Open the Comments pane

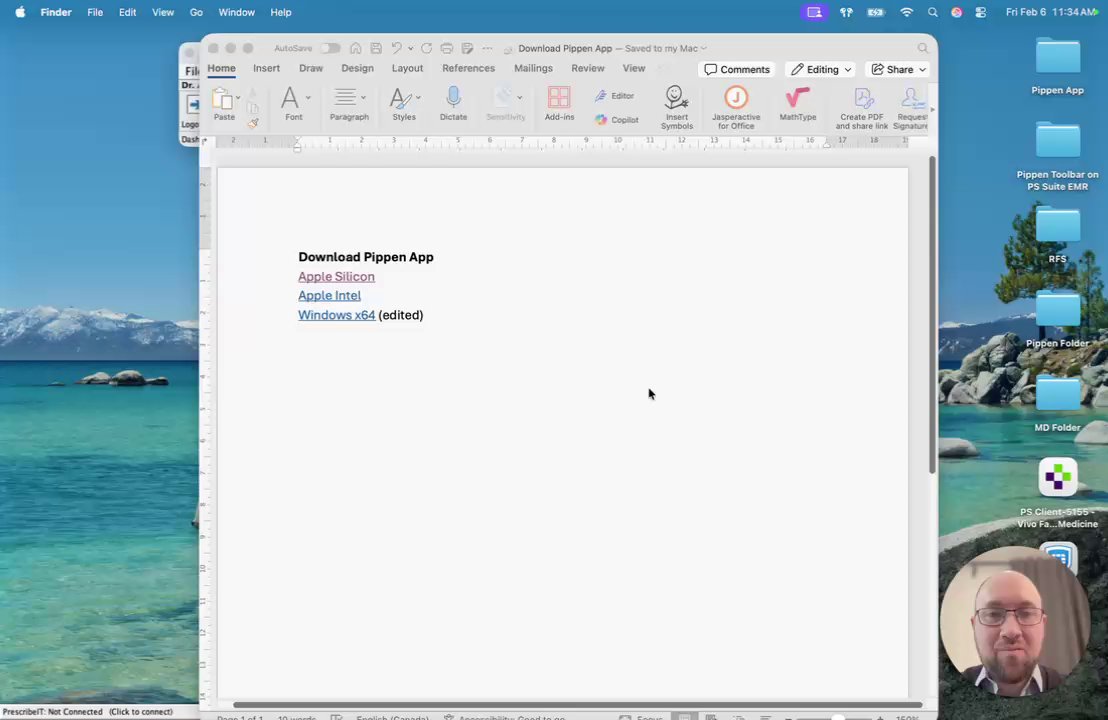737,69
